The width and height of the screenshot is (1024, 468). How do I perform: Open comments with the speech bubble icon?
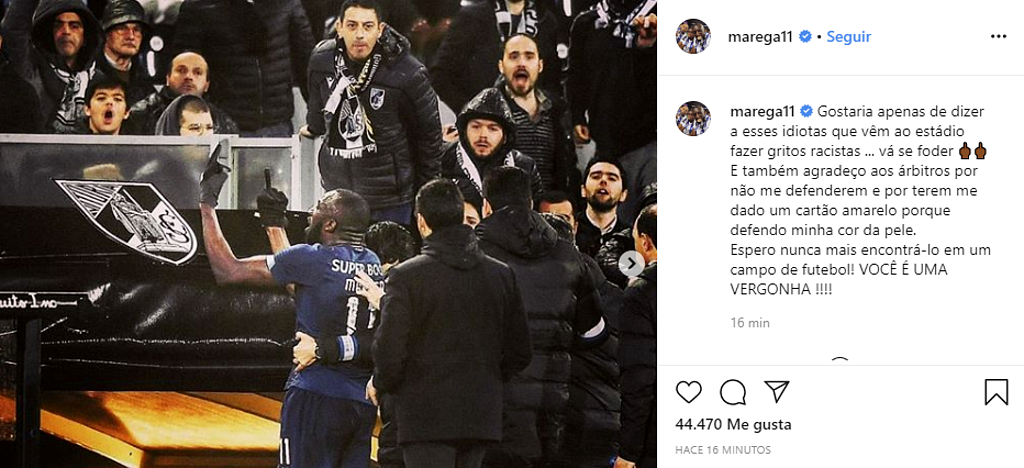[x=733, y=392]
